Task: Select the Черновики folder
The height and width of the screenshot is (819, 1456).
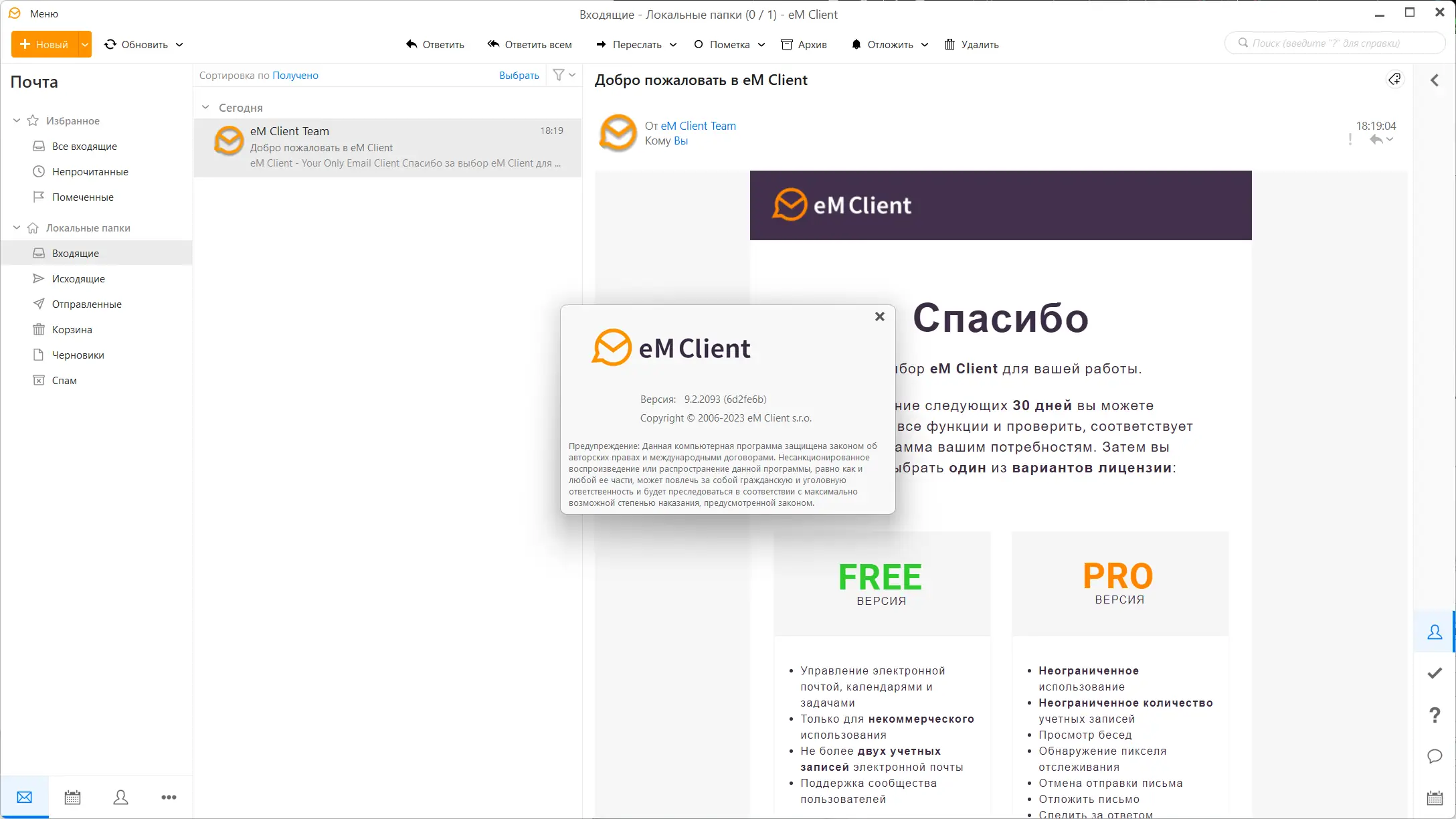Action: pyautogui.click(x=78, y=355)
